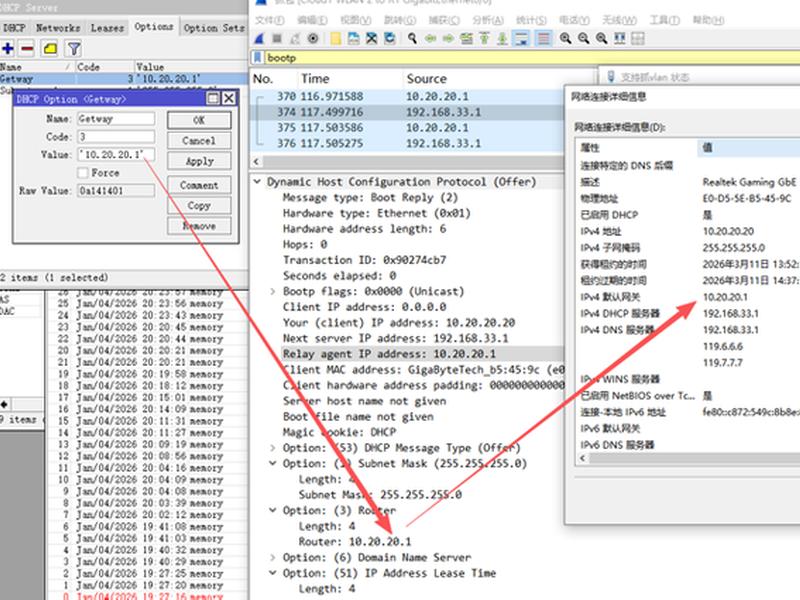The image size is (800, 600).
Task: Click Wireshark reload capture file icon
Action: (x=389, y=38)
